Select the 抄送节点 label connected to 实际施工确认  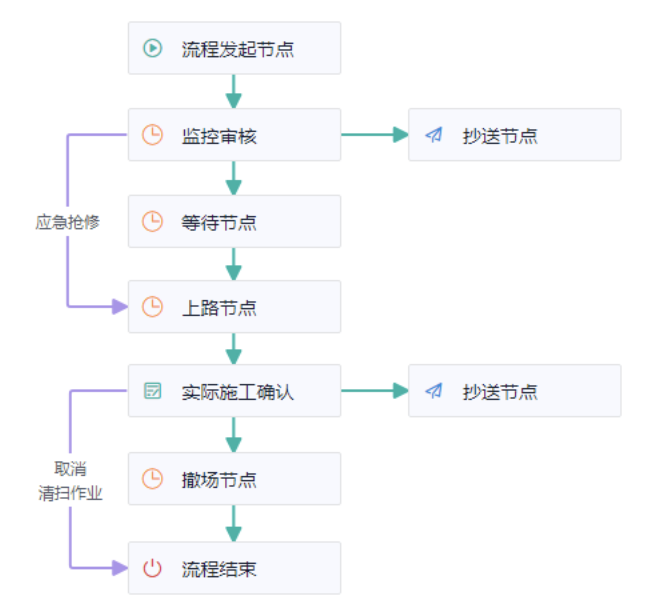pos(500,391)
